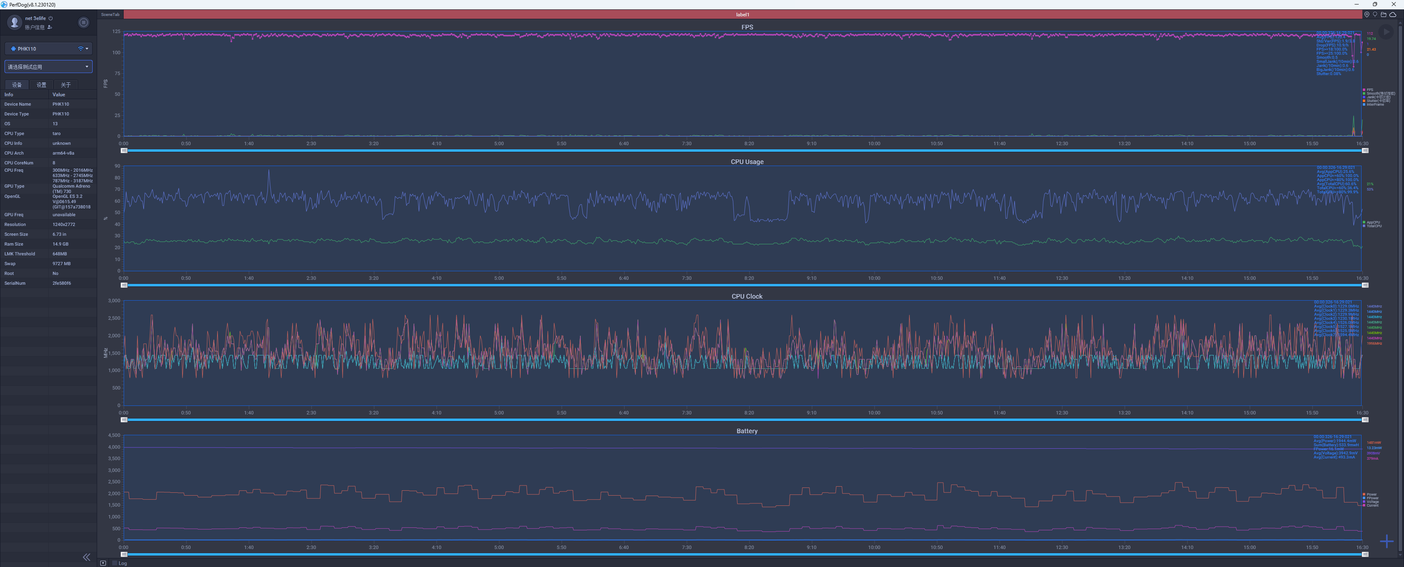Select the SceneTab tab
The image size is (1404, 567).
[110, 15]
